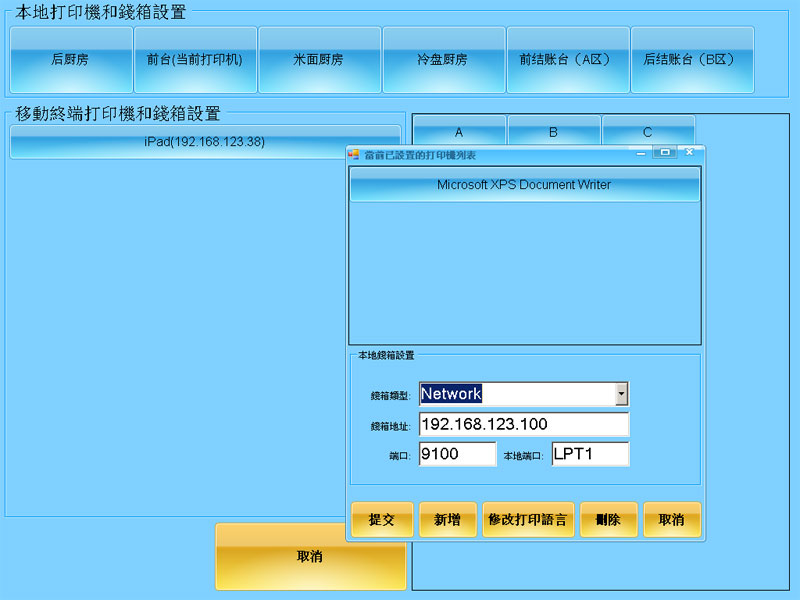Viewport: 800px width, 600px height.
Task: Click the dialog window icon in the title bar
Action: (x=353, y=154)
